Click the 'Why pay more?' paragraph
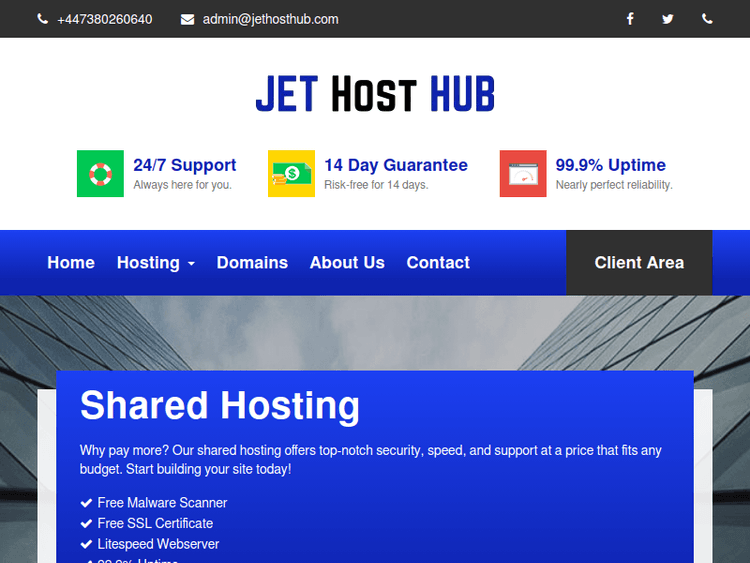Viewport: 750px width, 563px height. (x=371, y=460)
